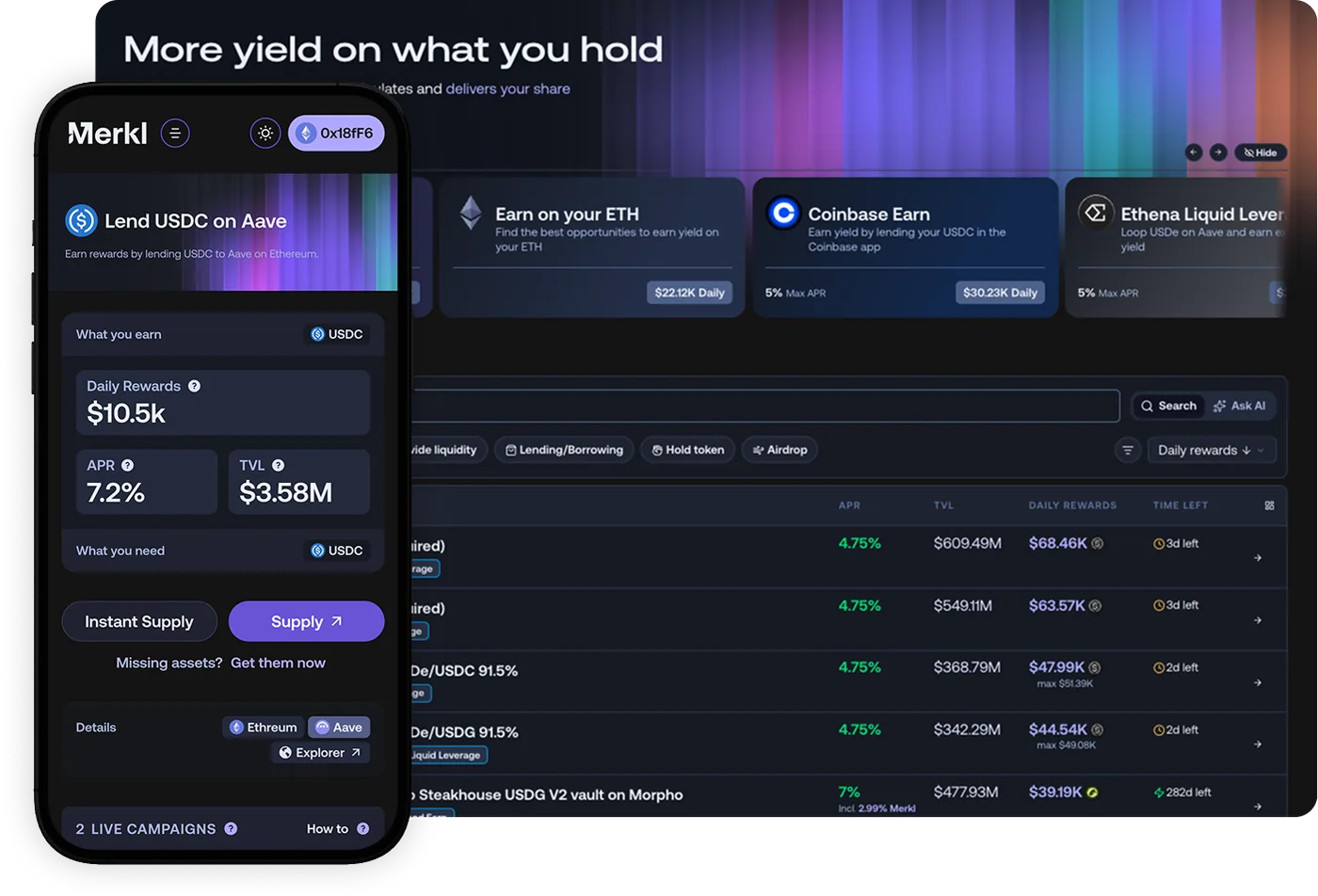Click the purple Supply button
This screenshot has width=1318, height=896.
click(306, 621)
